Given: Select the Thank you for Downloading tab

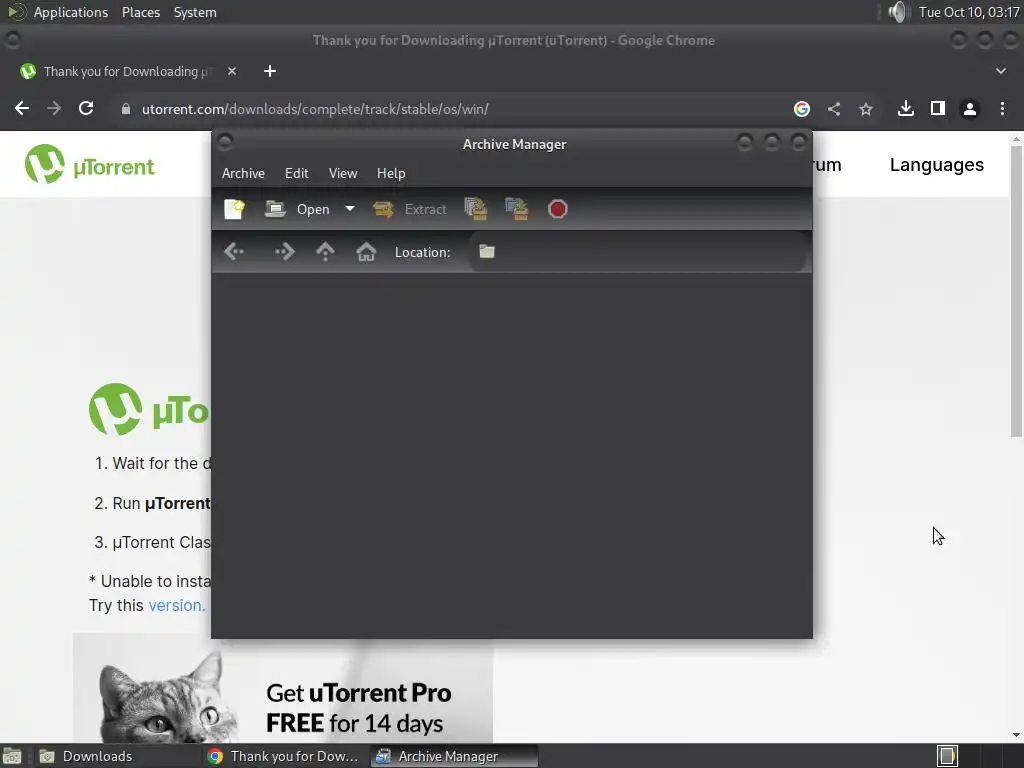Looking at the screenshot, I should pos(129,71).
